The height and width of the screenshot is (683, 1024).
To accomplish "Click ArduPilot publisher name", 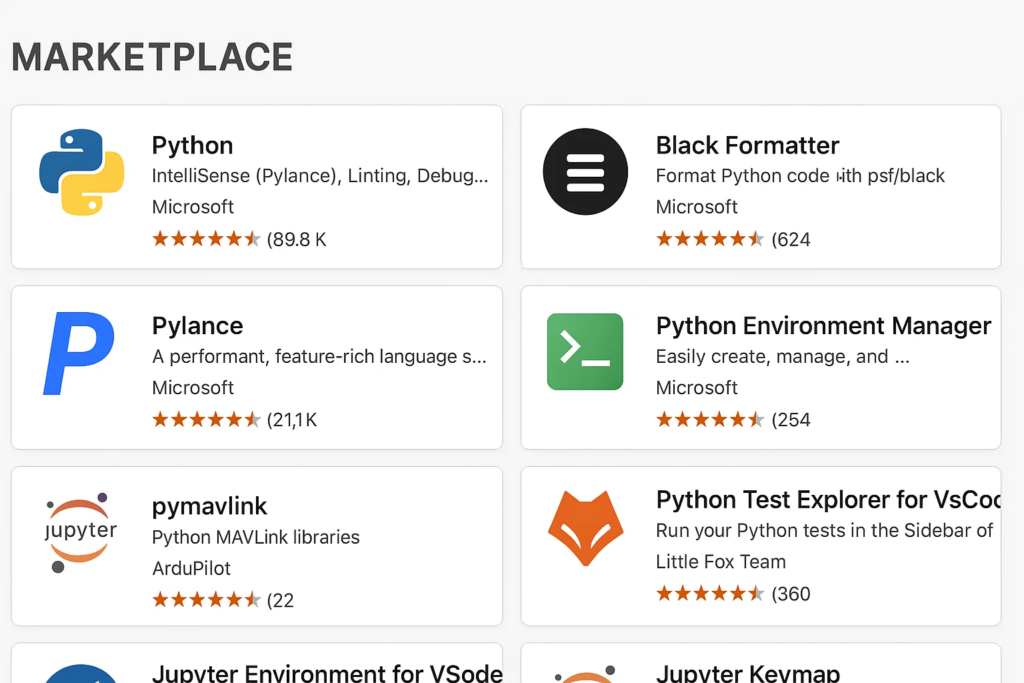I will 191,568.
